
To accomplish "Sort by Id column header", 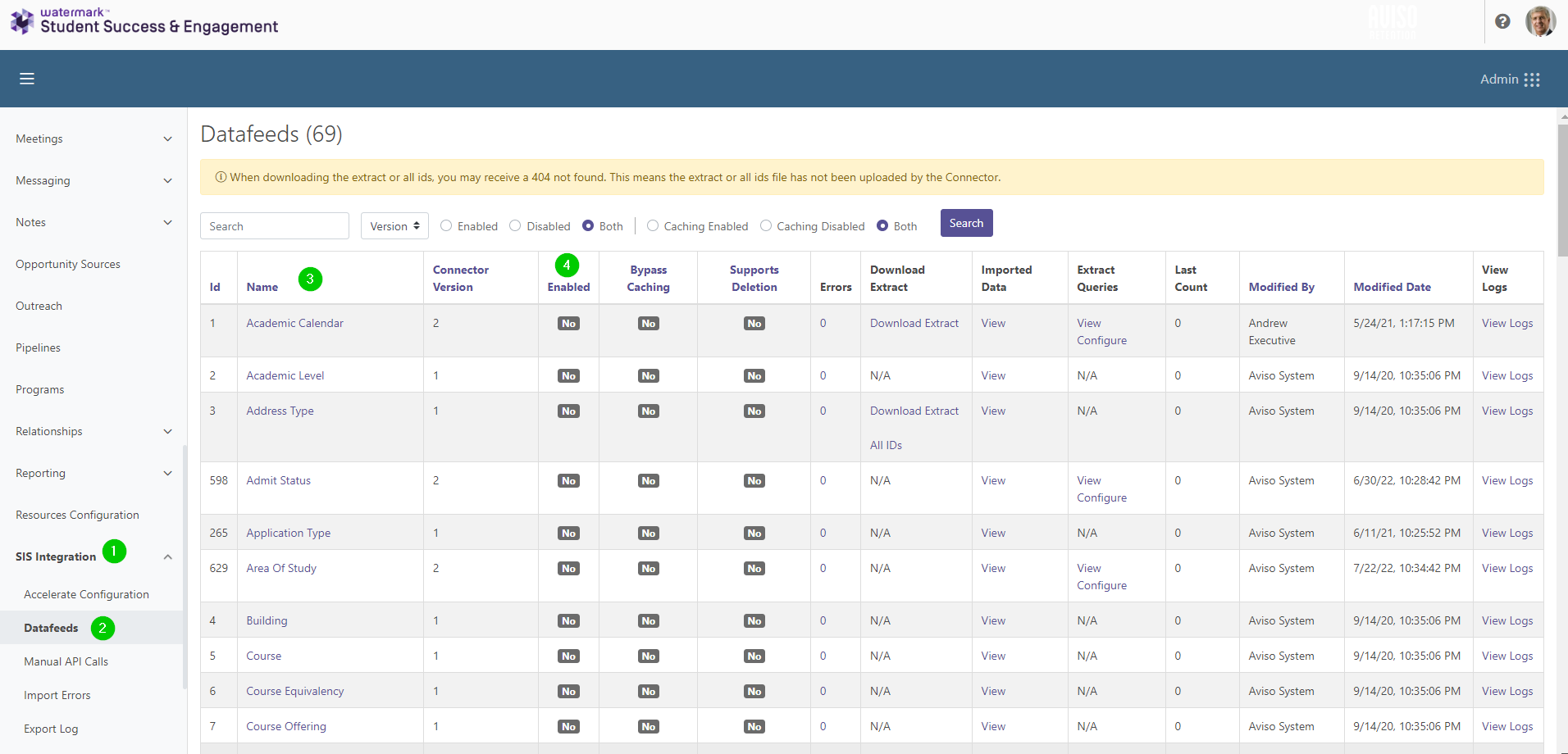I will click(215, 287).
